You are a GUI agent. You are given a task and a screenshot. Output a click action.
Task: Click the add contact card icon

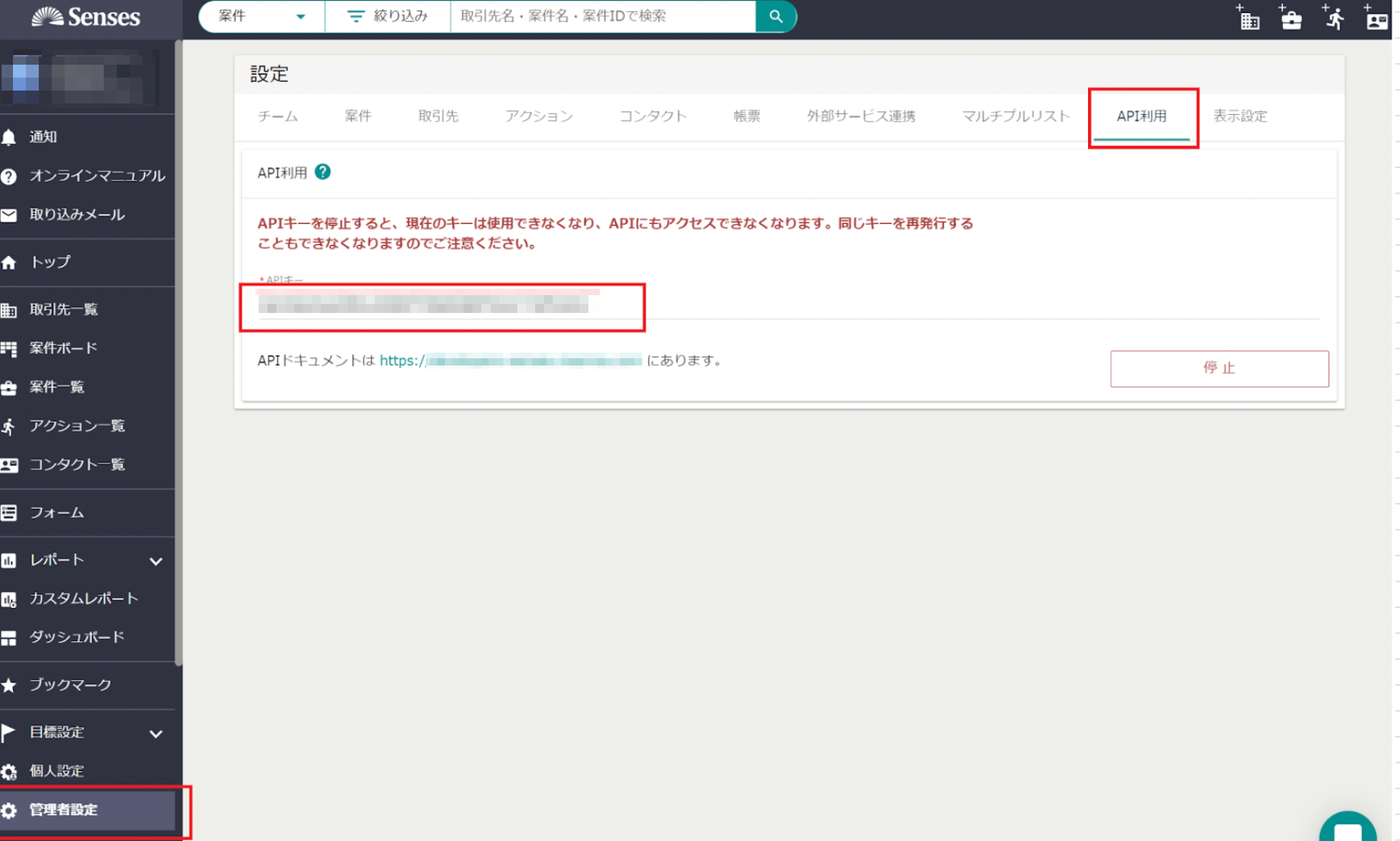[1376, 18]
